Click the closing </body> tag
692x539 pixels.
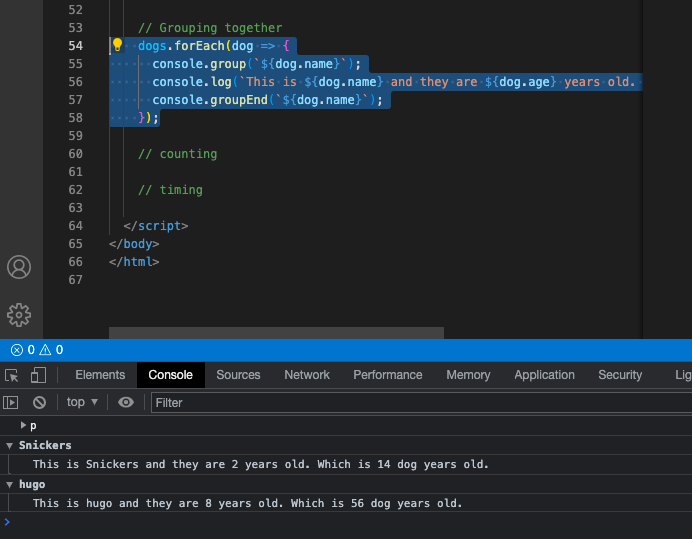(134, 244)
